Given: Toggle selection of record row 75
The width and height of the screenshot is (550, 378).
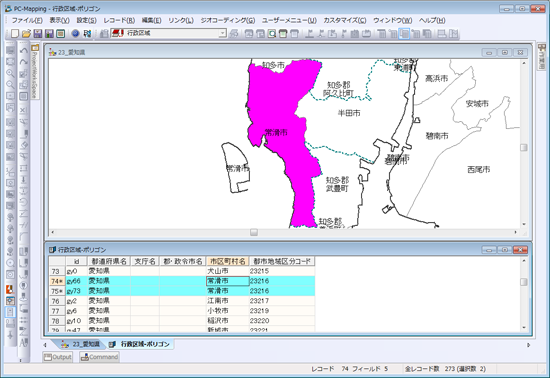Looking at the screenshot, I should coord(57,291).
